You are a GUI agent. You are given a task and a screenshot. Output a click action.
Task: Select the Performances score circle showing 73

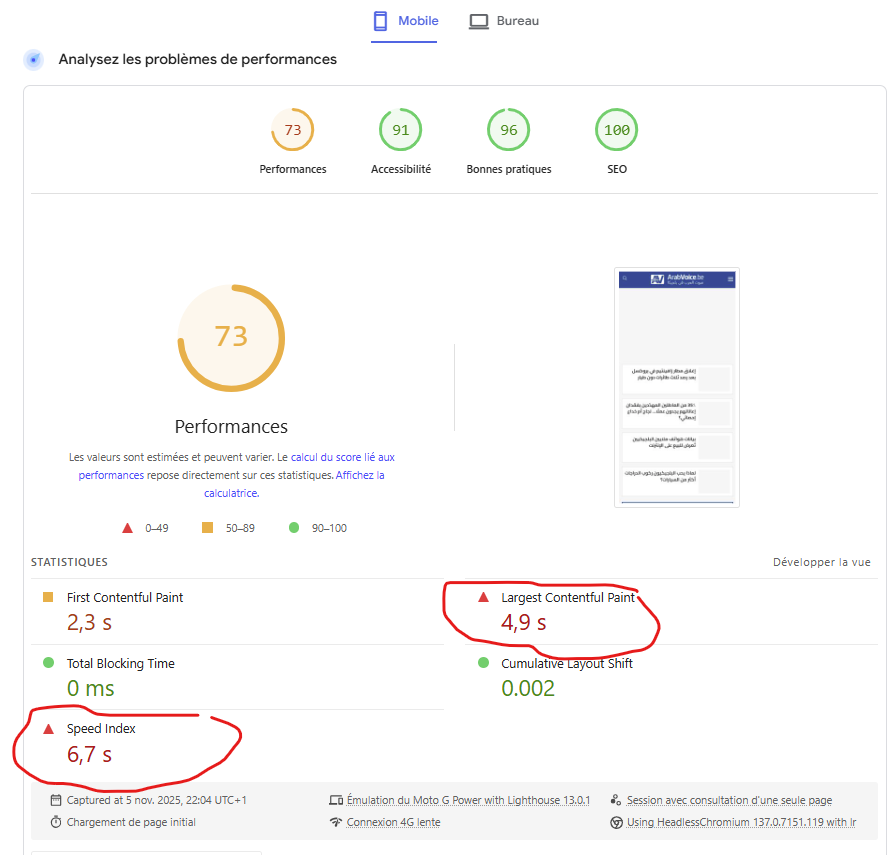click(x=292, y=130)
